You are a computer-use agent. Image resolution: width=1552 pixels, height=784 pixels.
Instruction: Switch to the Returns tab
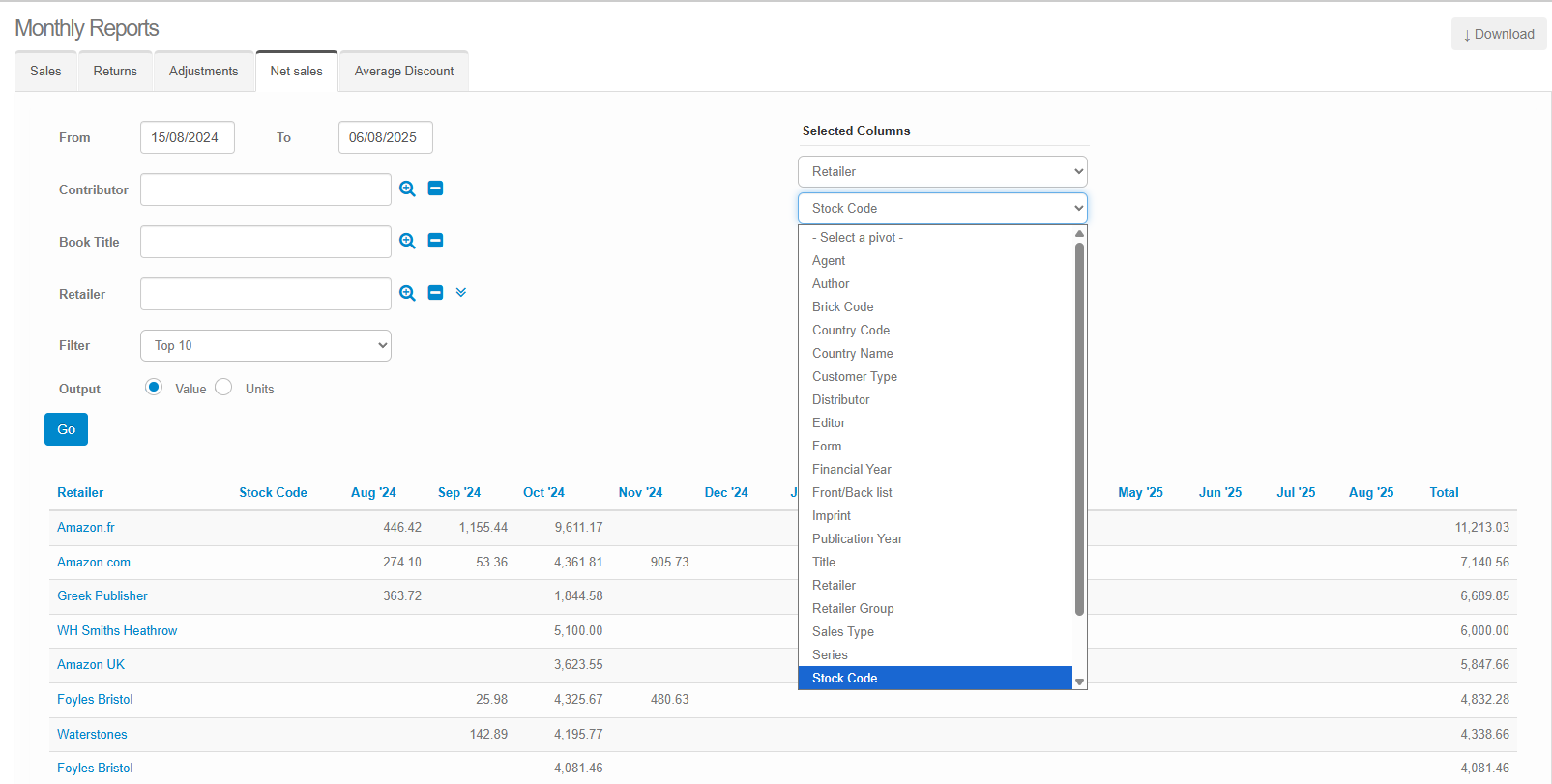pos(115,71)
